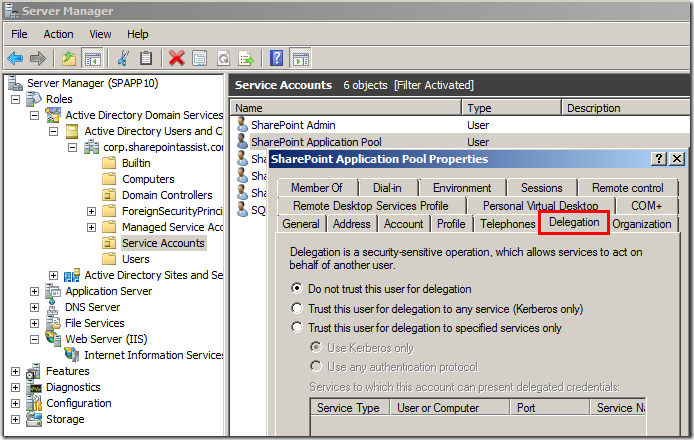Select 'Do not trust this user for delegation'

[297, 288]
